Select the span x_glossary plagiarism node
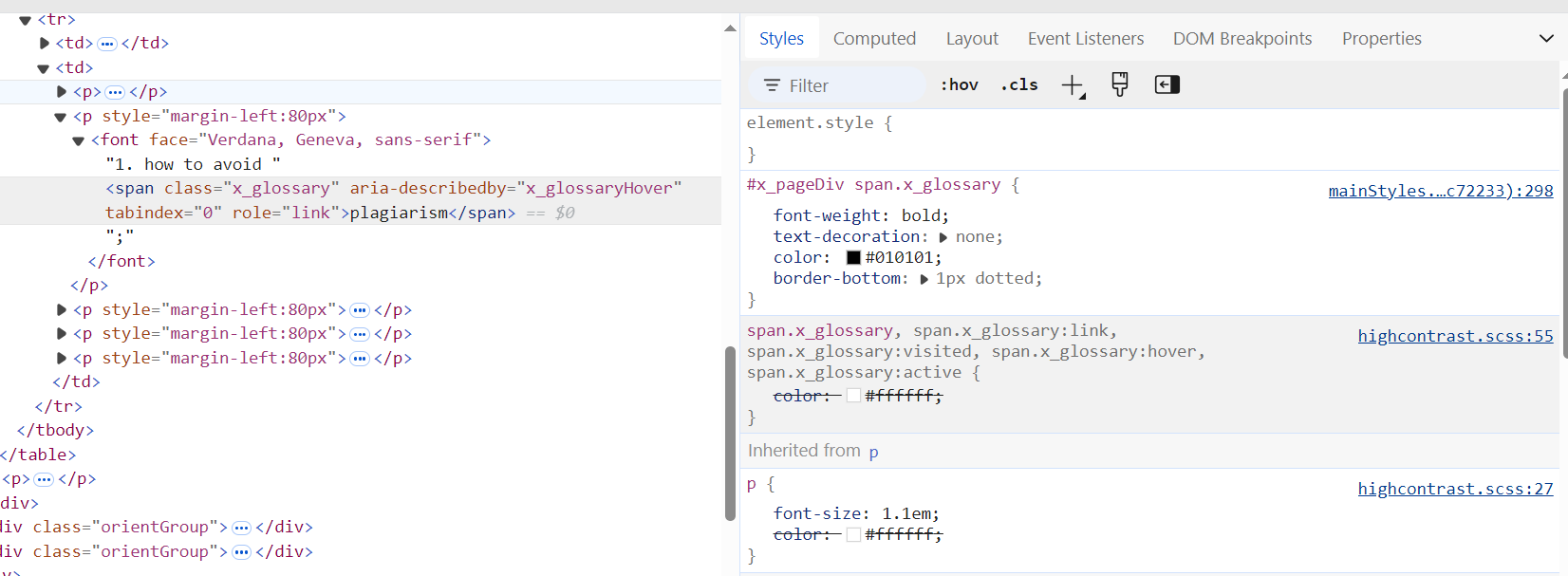1568x576 pixels. coord(361,200)
